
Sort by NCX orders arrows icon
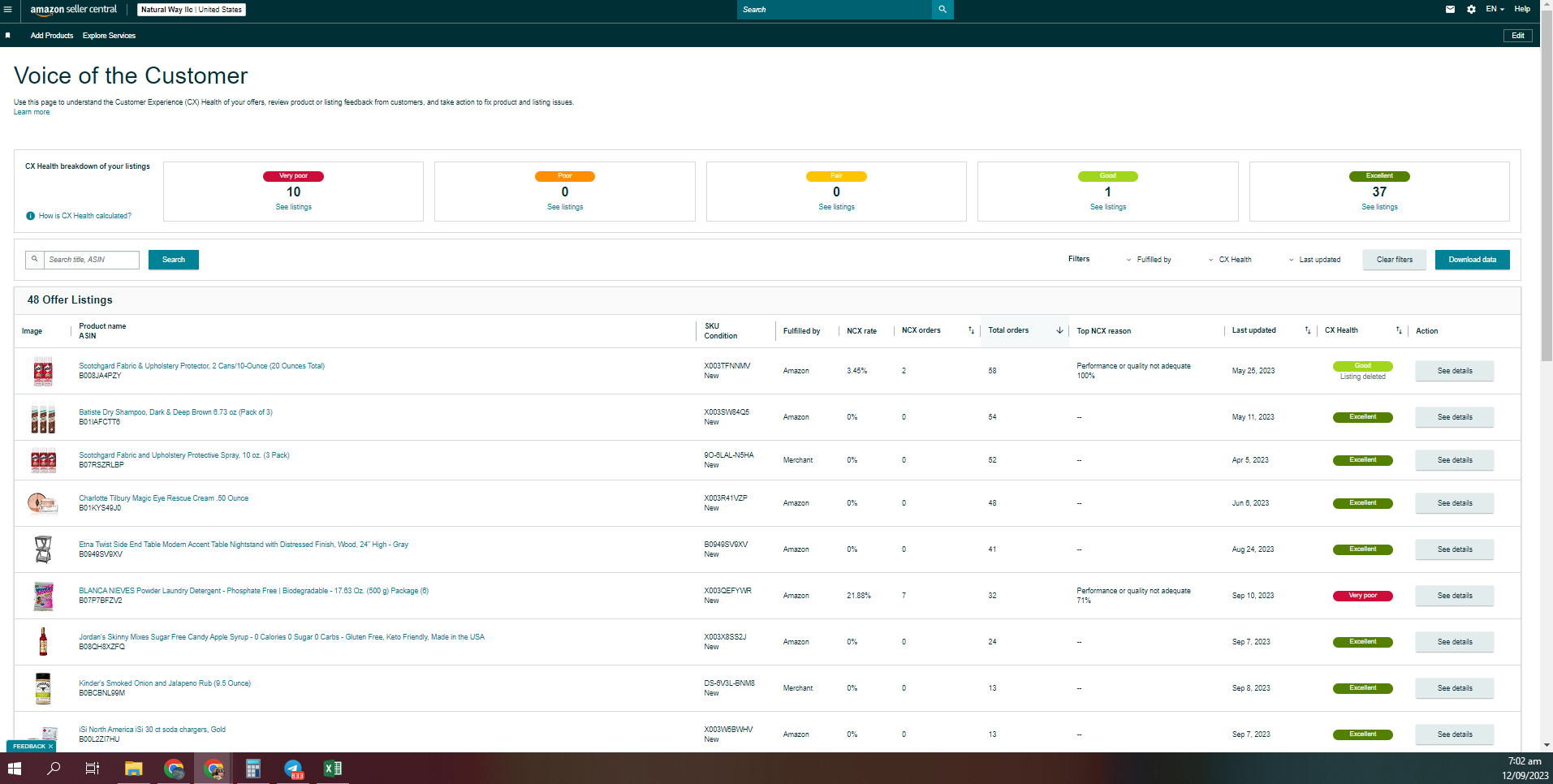tap(971, 330)
